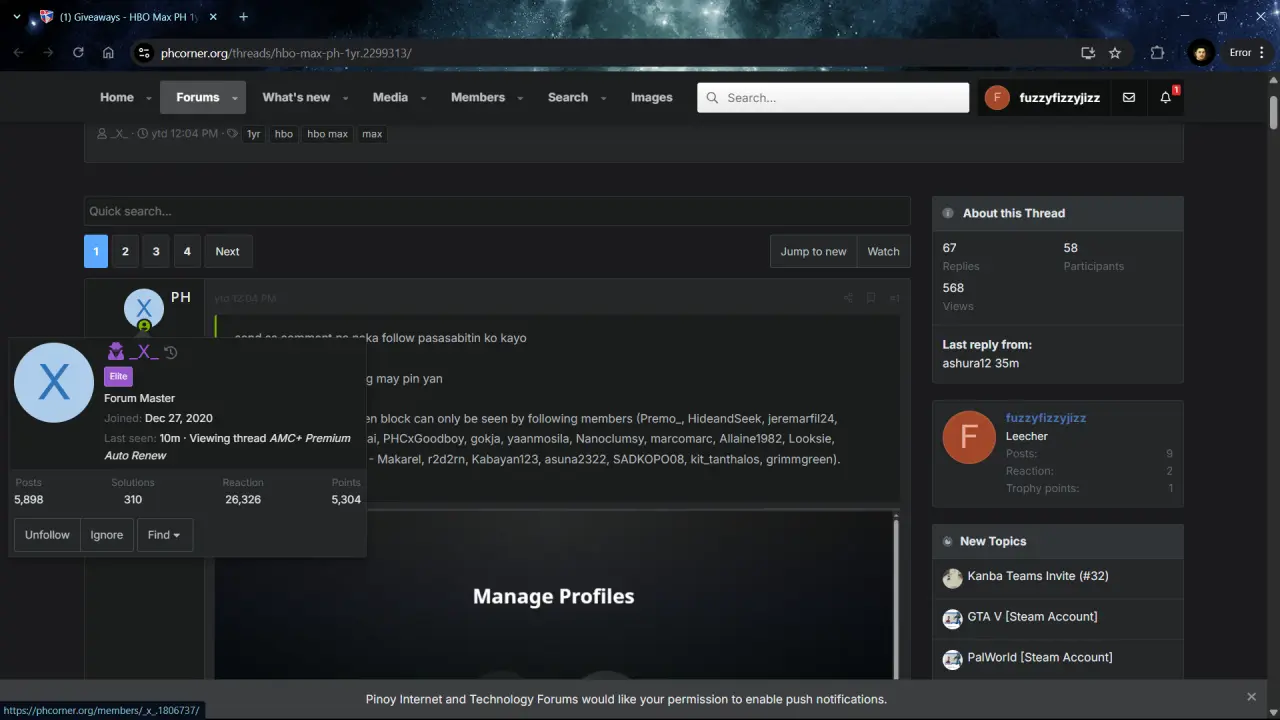Open the browser extensions puzzle icon

pos(1157,53)
